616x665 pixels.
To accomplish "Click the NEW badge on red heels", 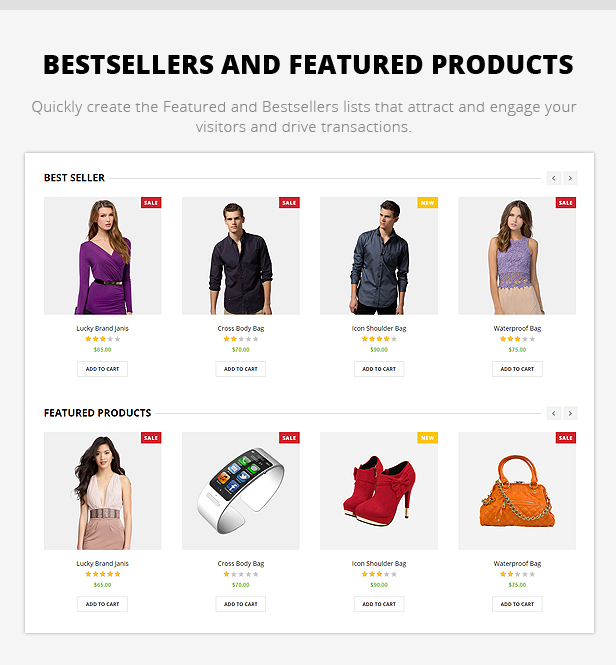I will (x=427, y=438).
